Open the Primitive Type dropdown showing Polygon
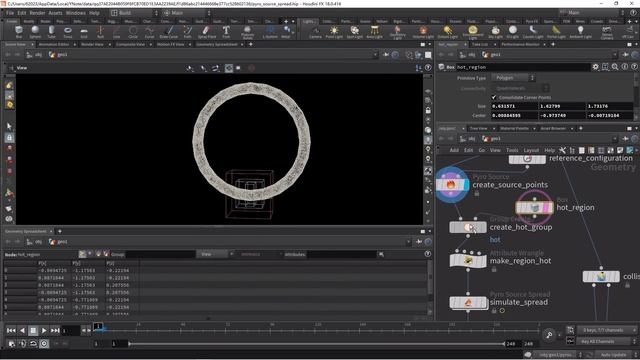Image resolution: width=640 pixels, height=360 pixels. coord(513,78)
